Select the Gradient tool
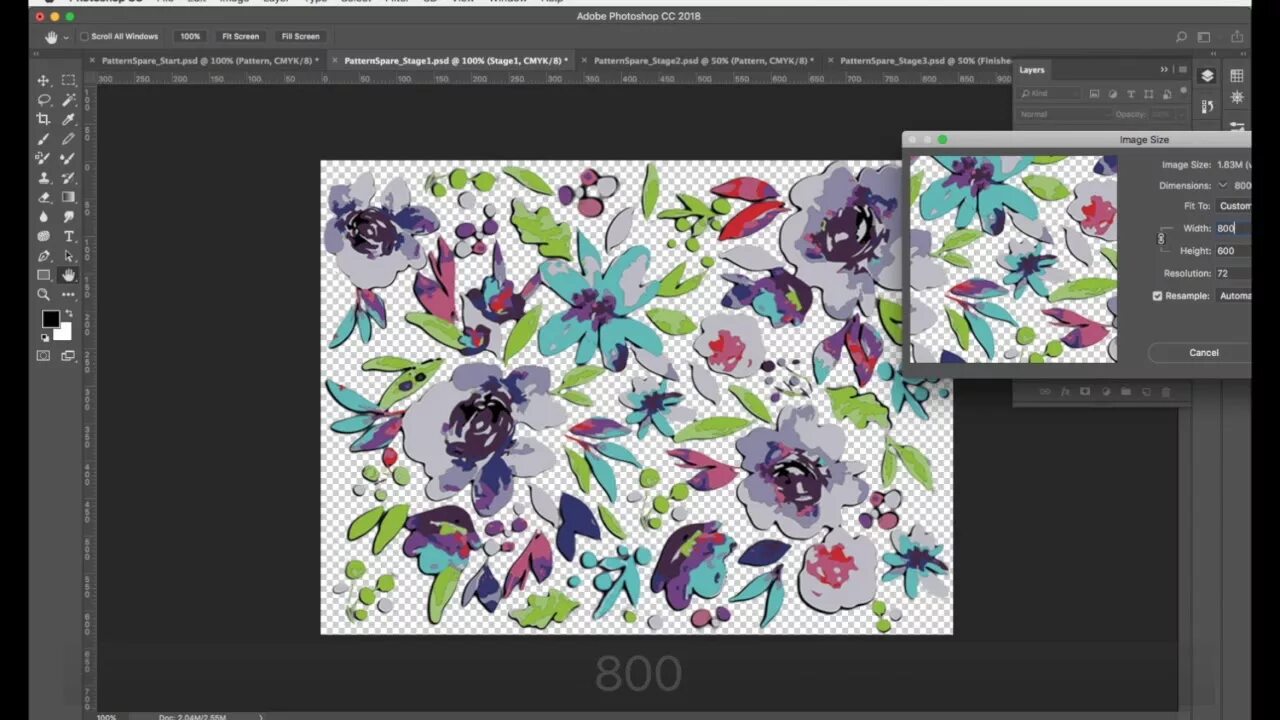The width and height of the screenshot is (1280, 720). (68, 197)
